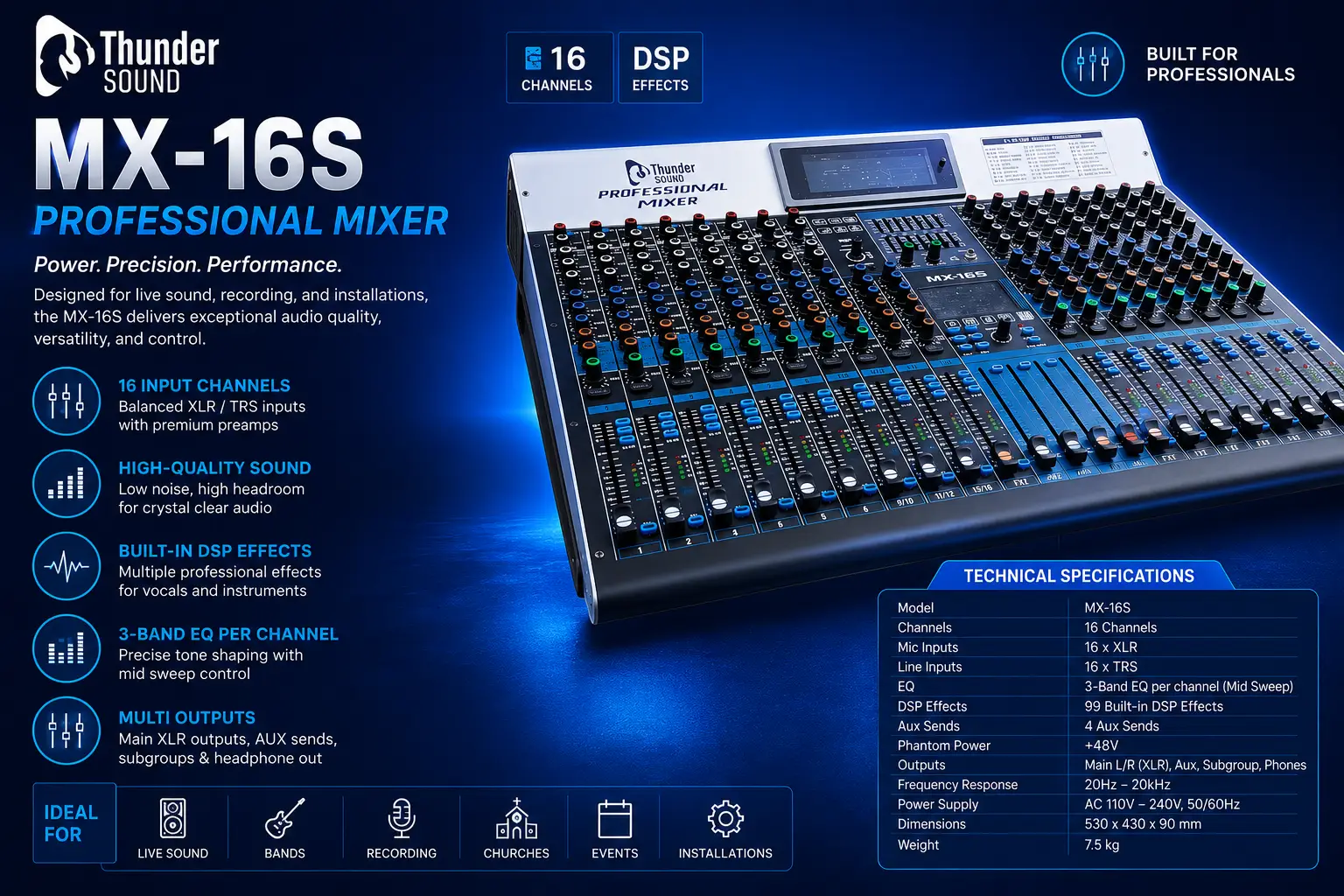Click the Weight row label
The image size is (1344, 896).
(x=918, y=845)
